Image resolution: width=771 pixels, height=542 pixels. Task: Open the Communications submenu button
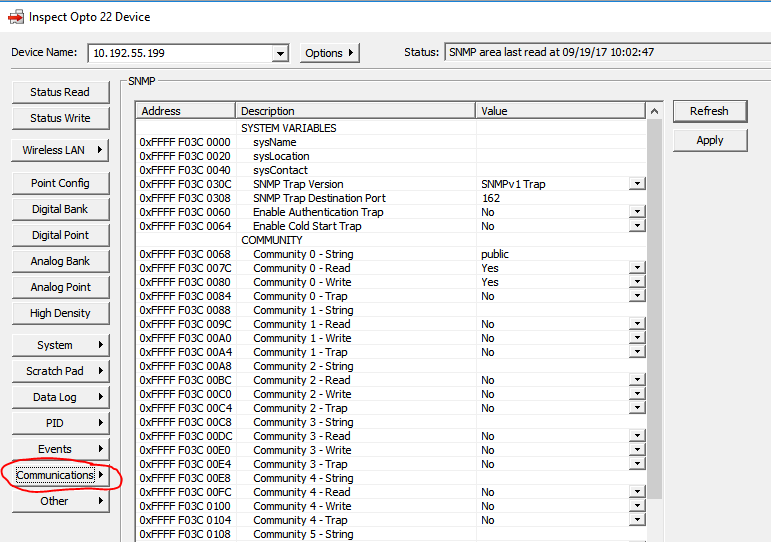60,475
